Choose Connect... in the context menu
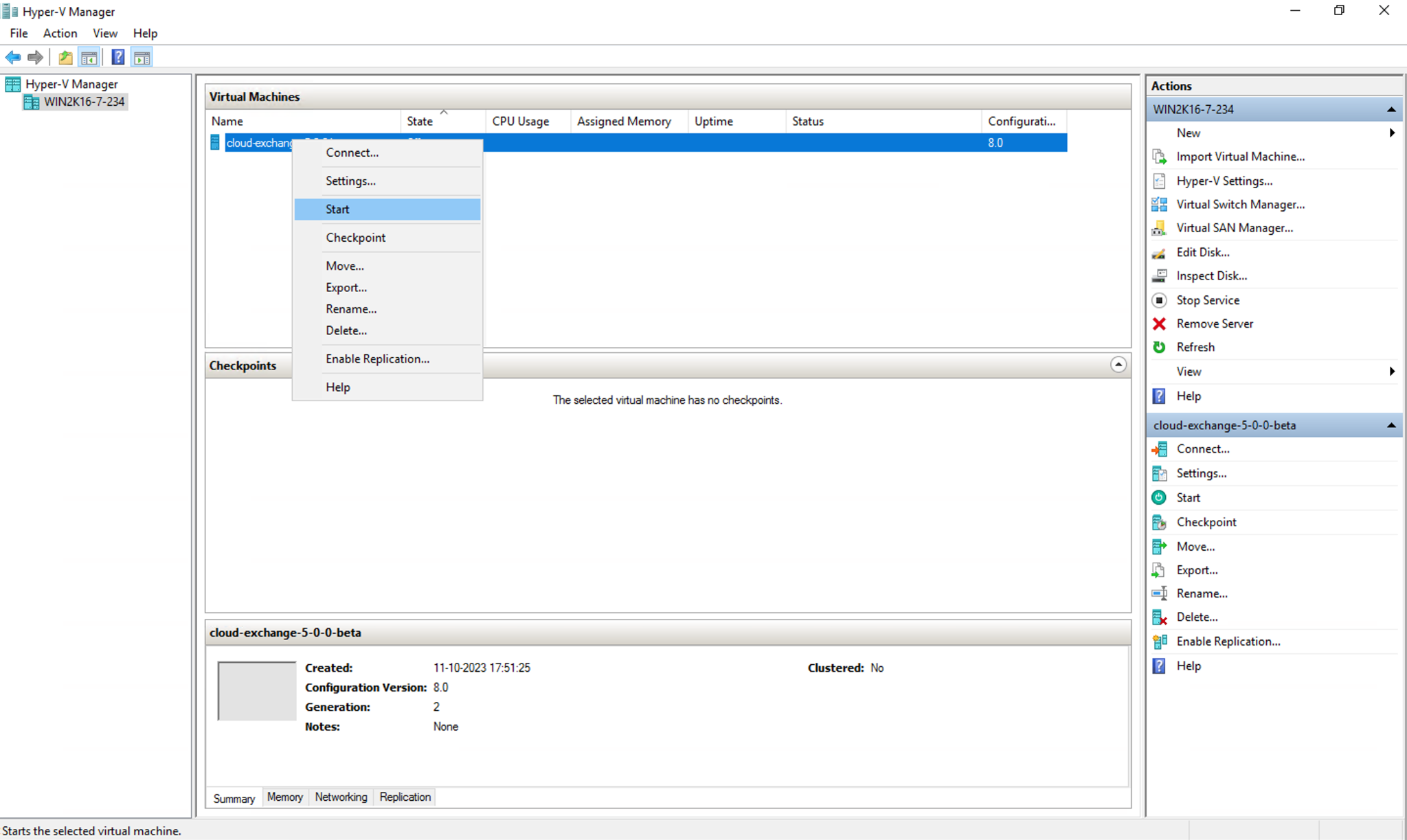 (387, 152)
